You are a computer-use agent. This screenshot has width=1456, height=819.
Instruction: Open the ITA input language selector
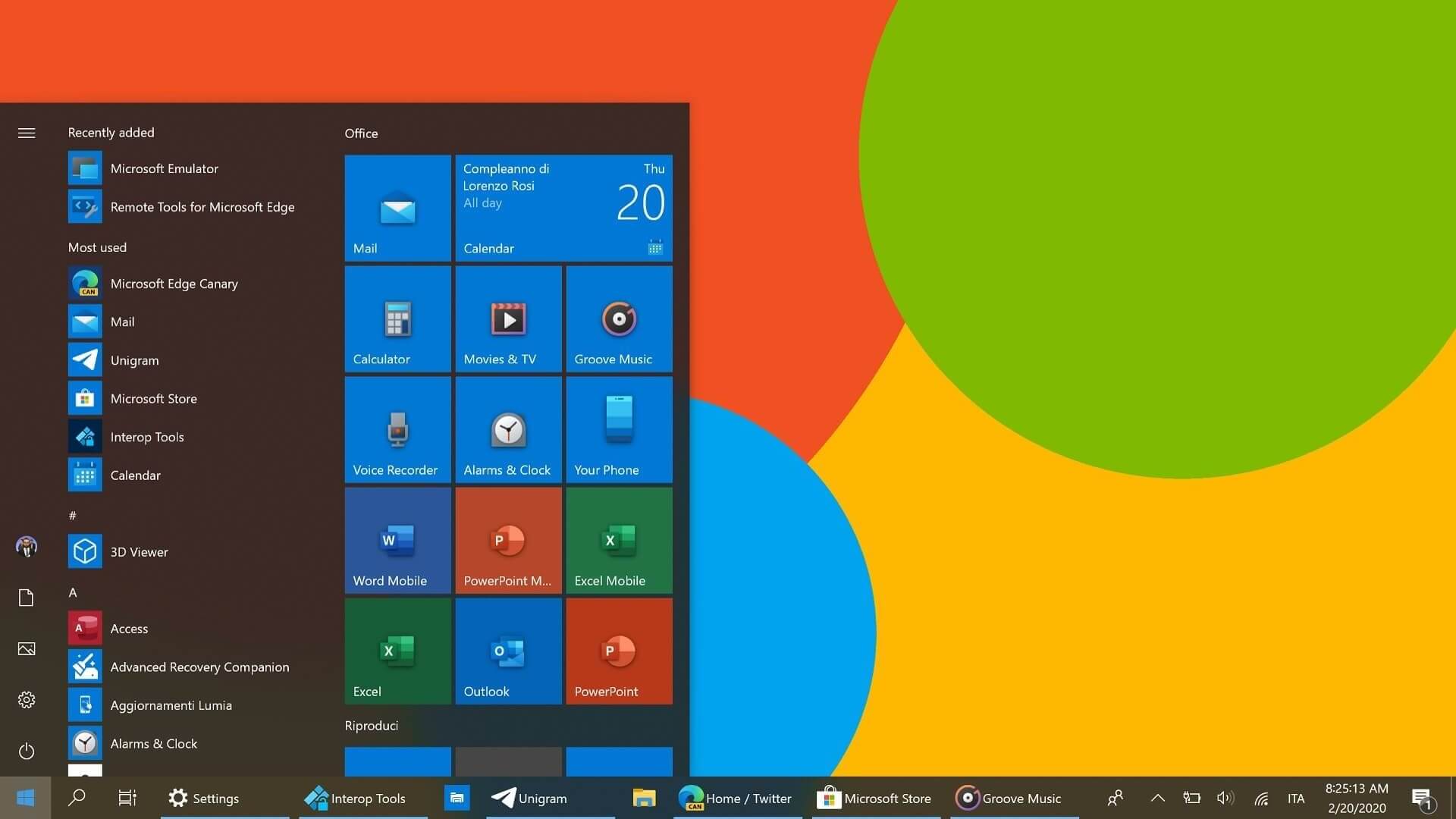coord(1295,799)
